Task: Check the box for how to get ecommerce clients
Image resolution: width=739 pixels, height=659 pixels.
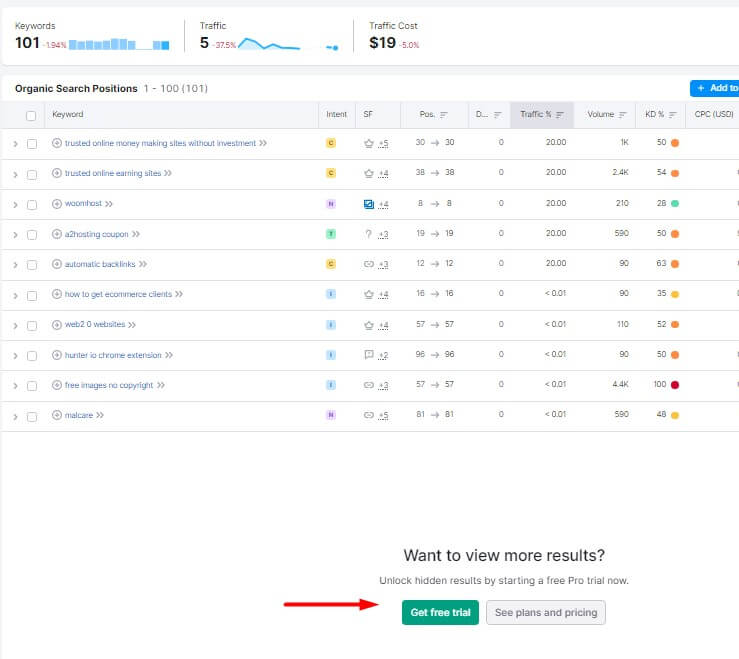Action: pyautogui.click(x=32, y=296)
